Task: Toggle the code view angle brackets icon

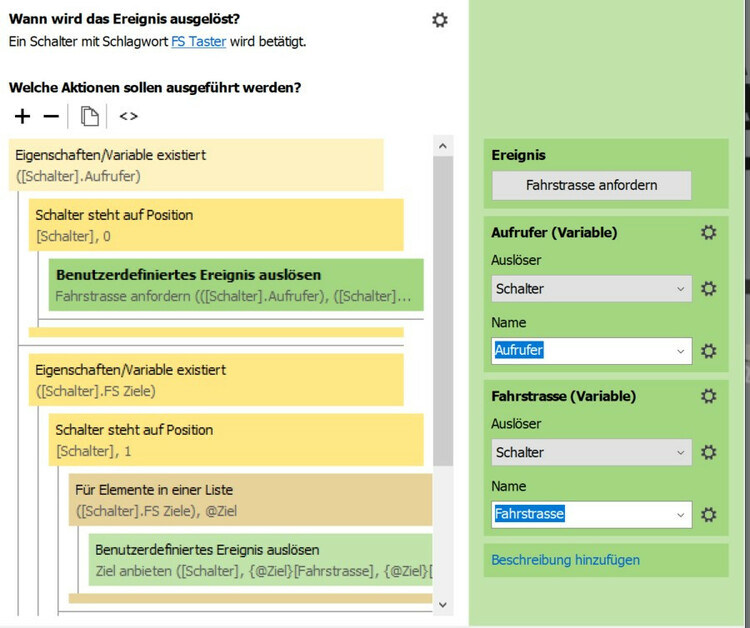Action: click(x=128, y=117)
